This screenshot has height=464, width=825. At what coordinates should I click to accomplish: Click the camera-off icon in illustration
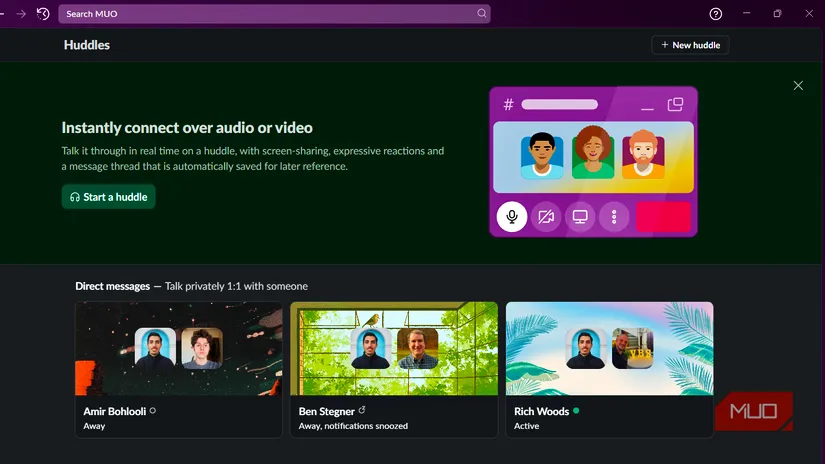546,216
